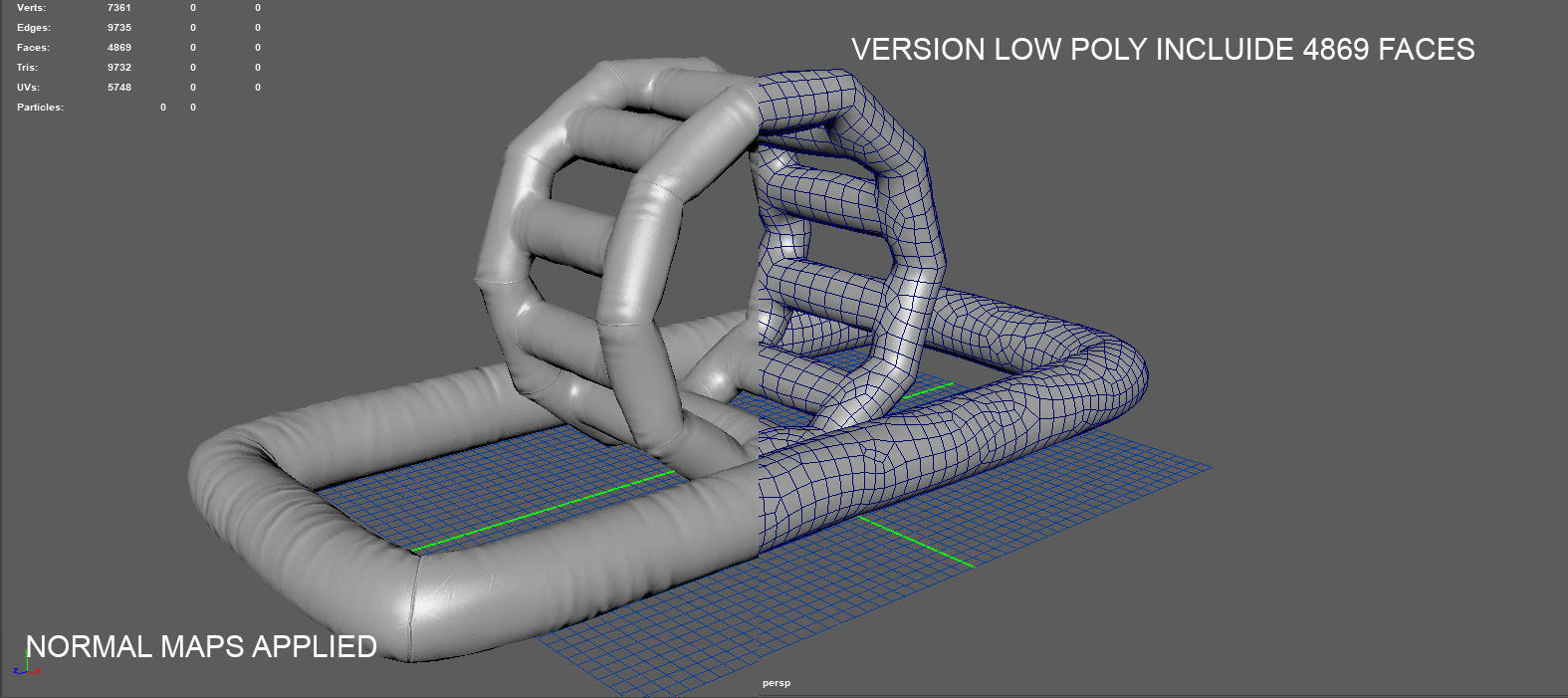Click the UVs: label in heads-up display
Screen dimensions: 1568x698
click(x=28, y=88)
